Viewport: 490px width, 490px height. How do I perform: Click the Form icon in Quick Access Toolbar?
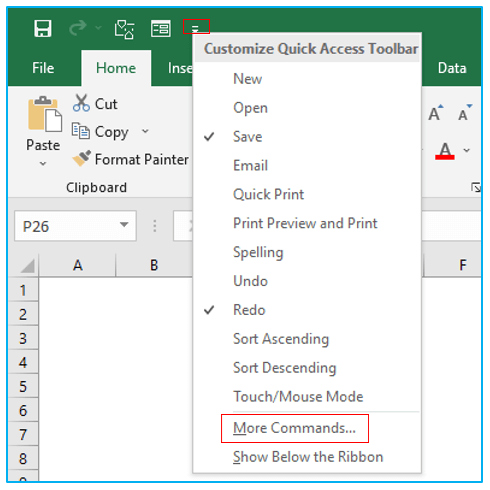pyautogui.click(x=161, y=29)
